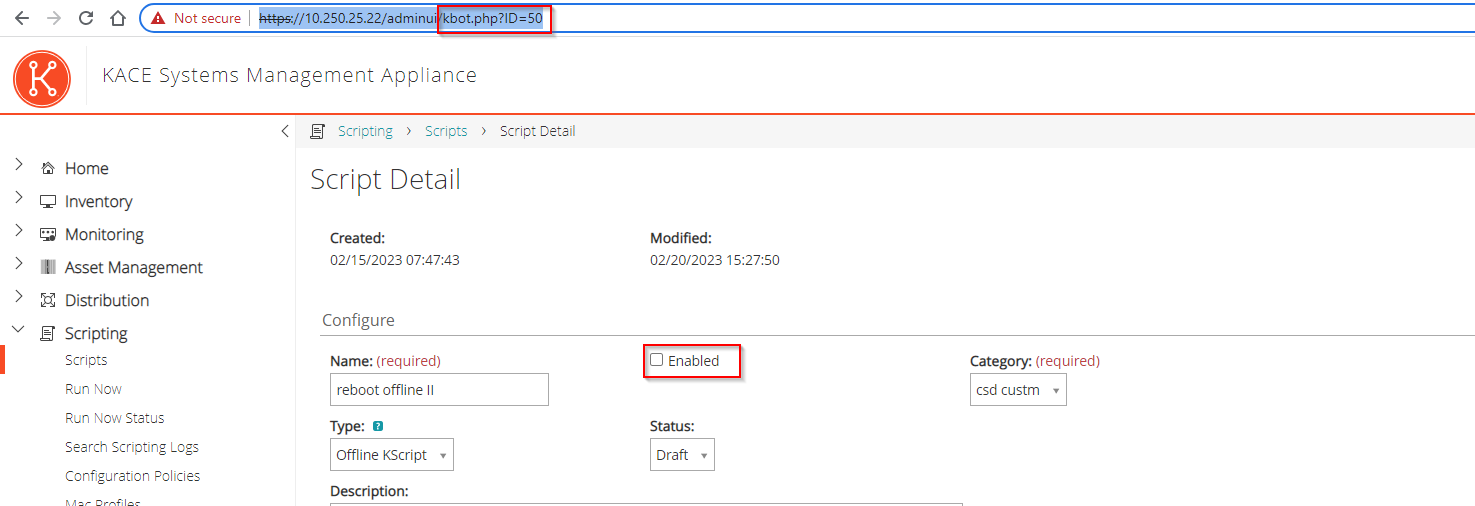
Task: Open Configuration Policies in sidebar
Action: (x=132, y=476)
